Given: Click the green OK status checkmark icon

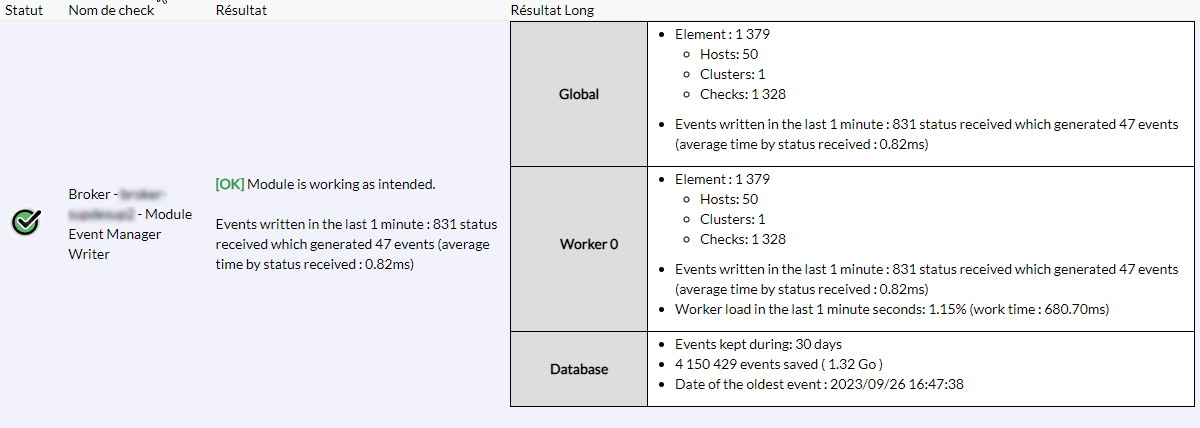Looking at the screenshot, I should click(x=26, y=222).
